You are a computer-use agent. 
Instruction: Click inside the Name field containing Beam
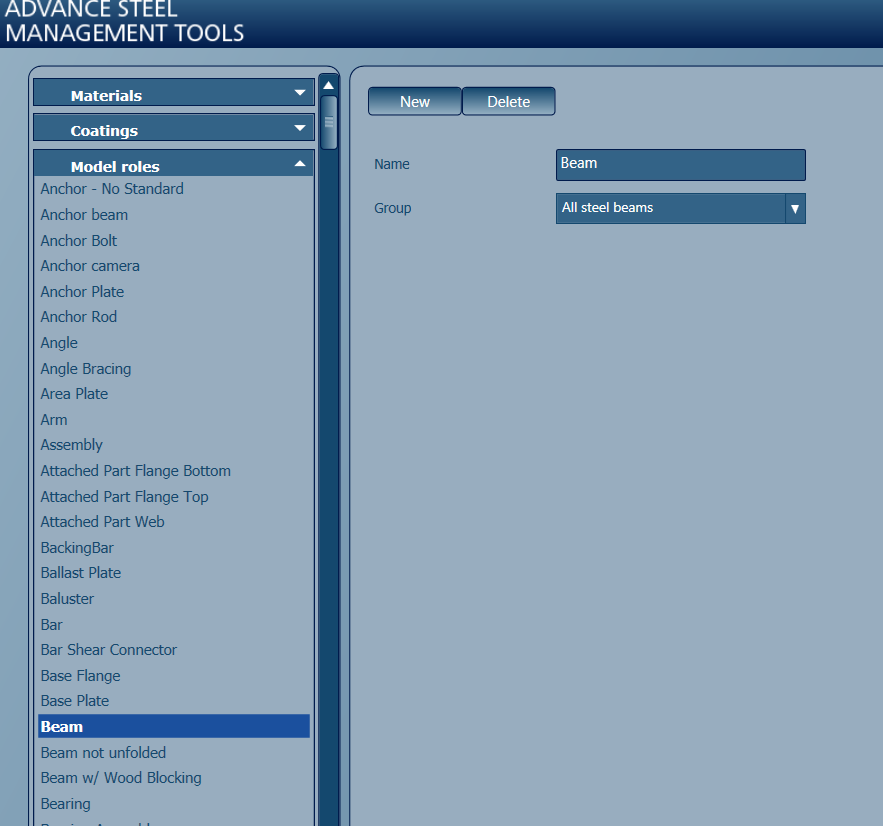680,164
